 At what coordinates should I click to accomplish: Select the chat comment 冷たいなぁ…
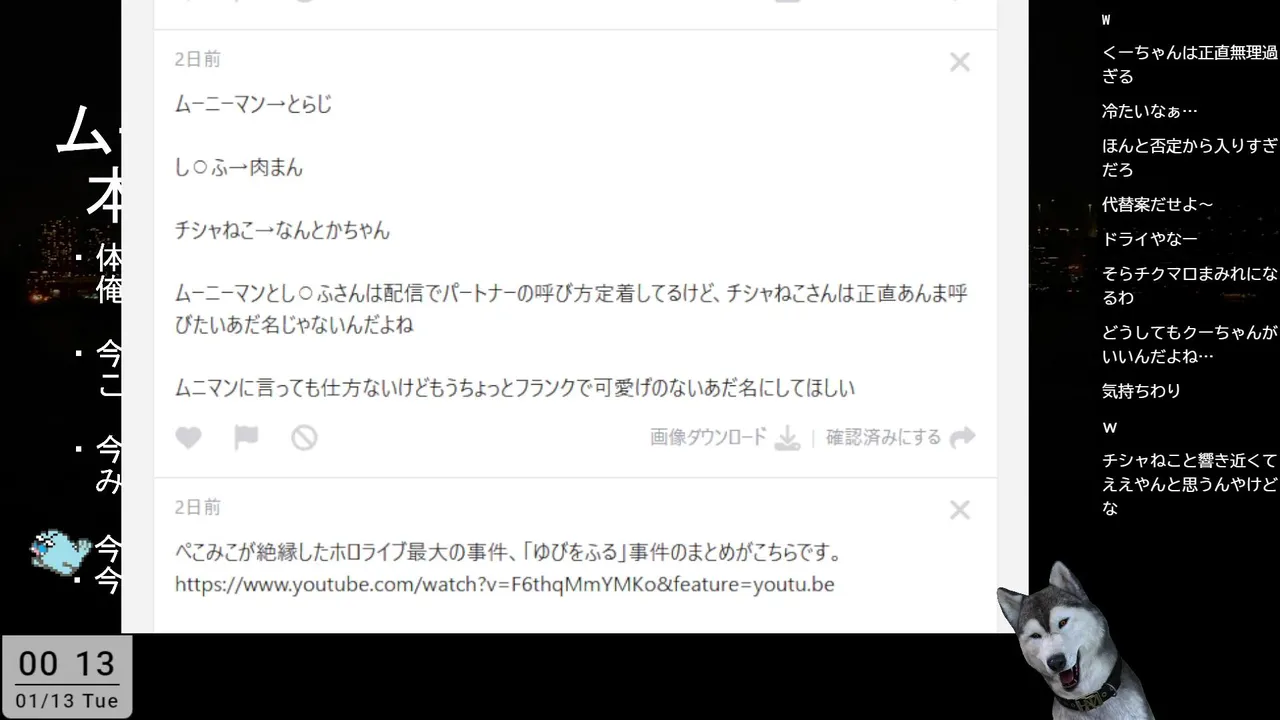tap(1149, 111)
